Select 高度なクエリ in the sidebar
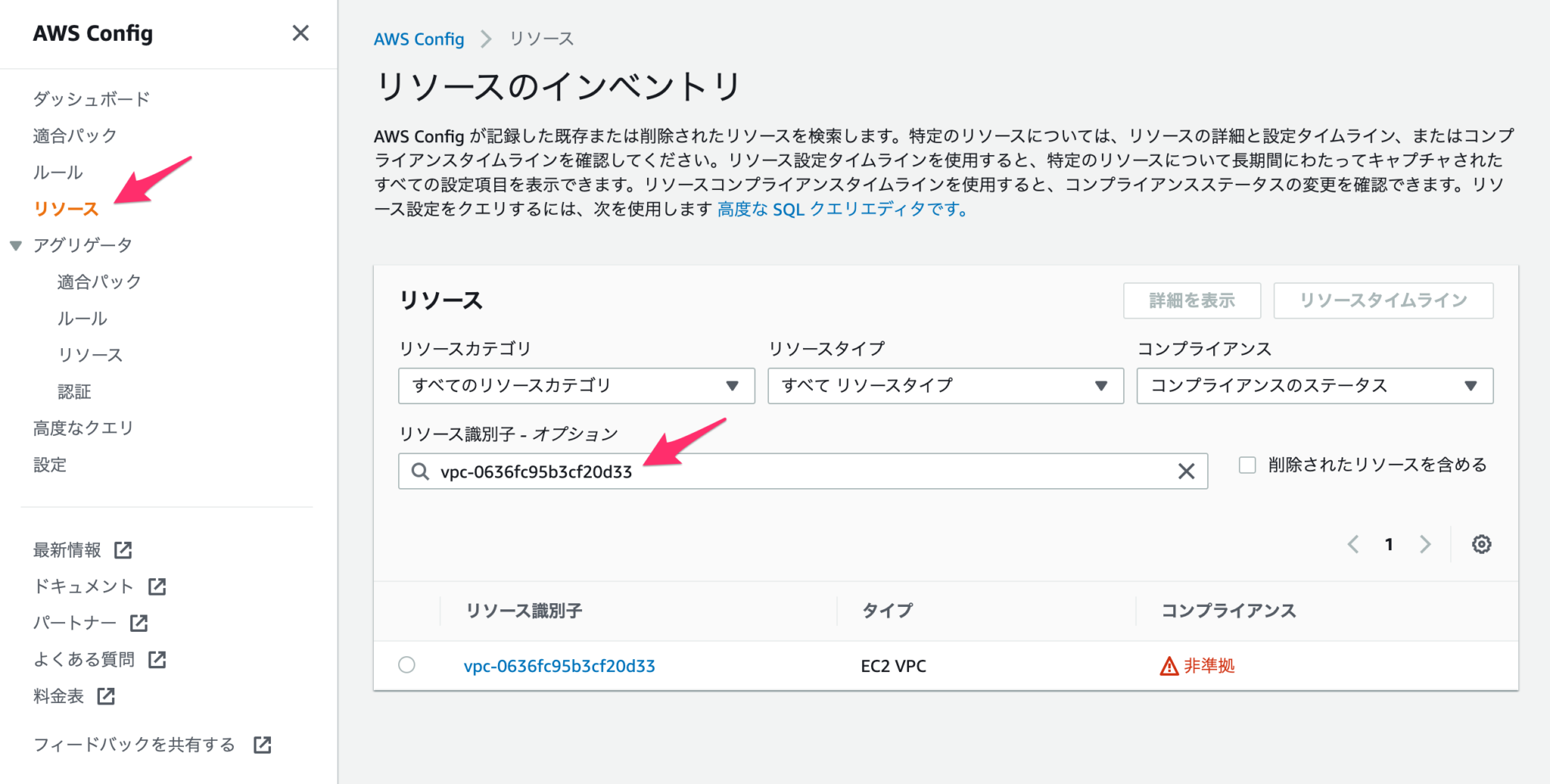This screenshot has width=1550, height=784. point(83,428)
